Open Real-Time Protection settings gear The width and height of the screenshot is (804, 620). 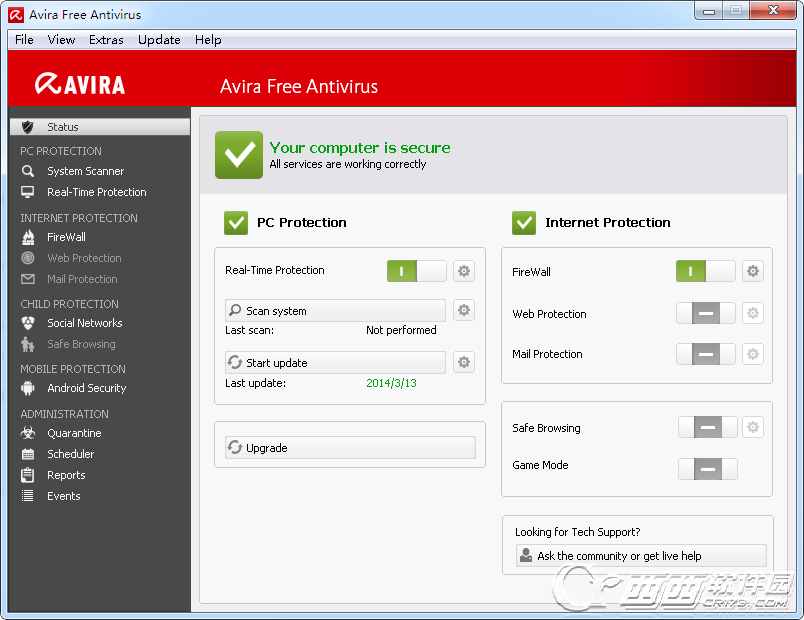click(464, 271)
